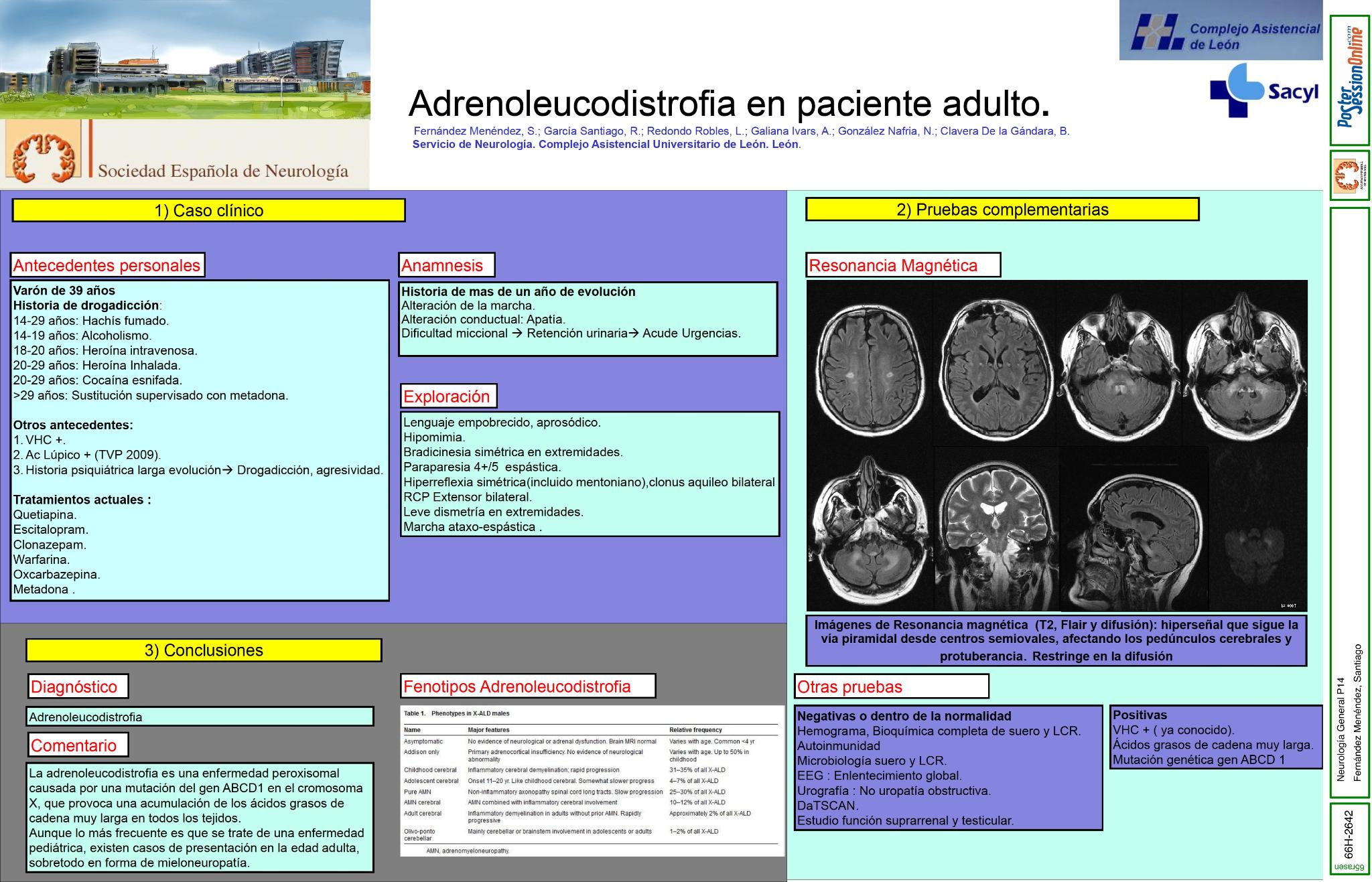This screenshot has width=1372, height=882.
Task: Click the line 'EEG : Enlentecimiento global.'
Action: (x=880, y=776)
